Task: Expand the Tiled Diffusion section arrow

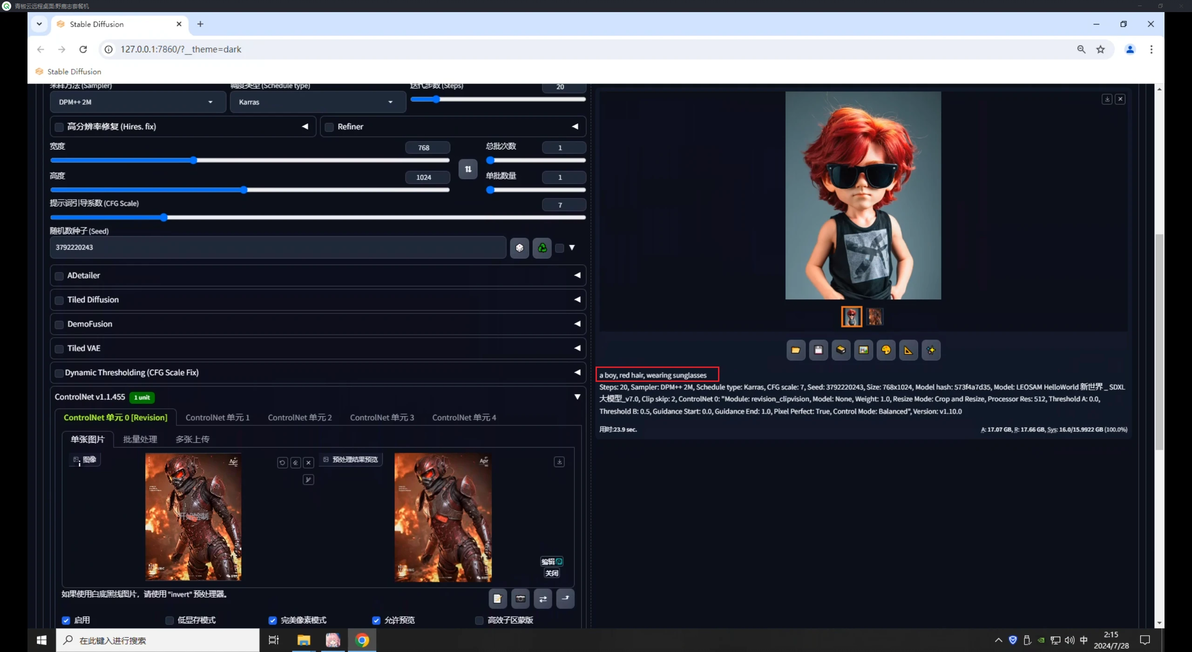Action: (577, 300)
